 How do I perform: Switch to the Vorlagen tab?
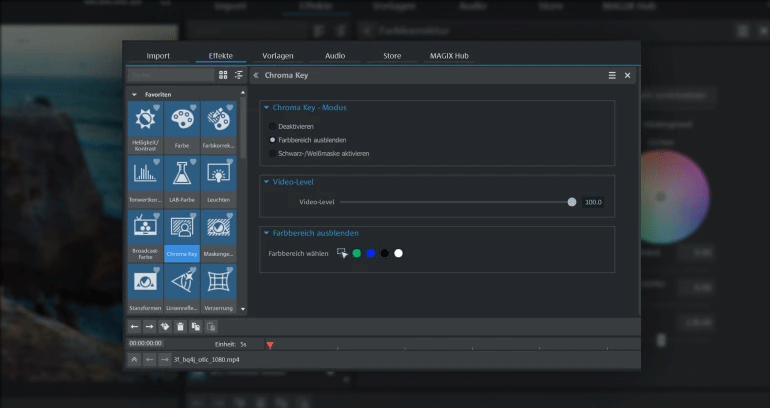pyautogui.click(x=277, y=56)
